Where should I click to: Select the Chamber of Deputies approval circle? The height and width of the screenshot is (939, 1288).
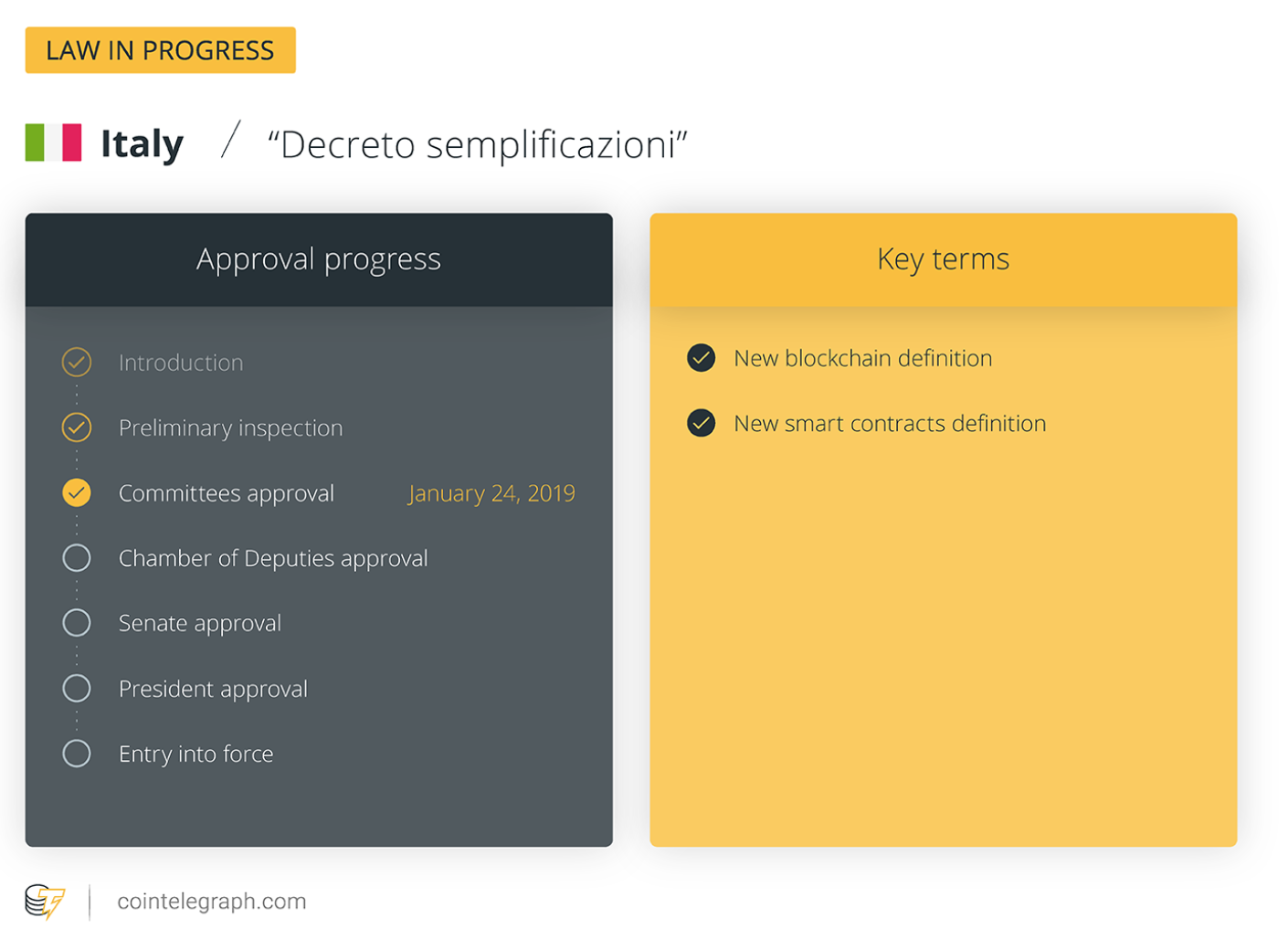tap(77, 558)
